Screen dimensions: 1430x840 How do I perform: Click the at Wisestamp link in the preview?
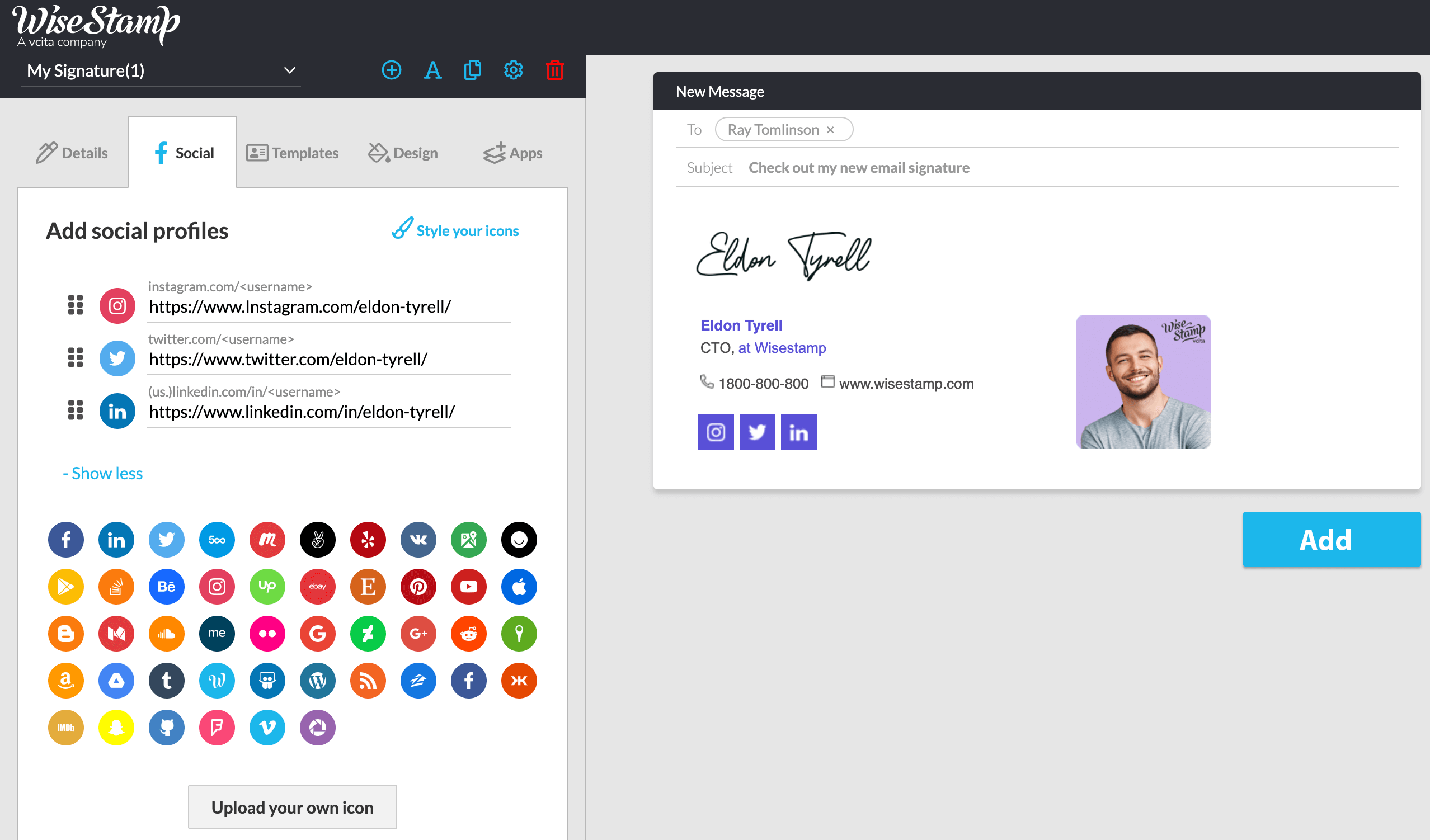pos(782,348)
